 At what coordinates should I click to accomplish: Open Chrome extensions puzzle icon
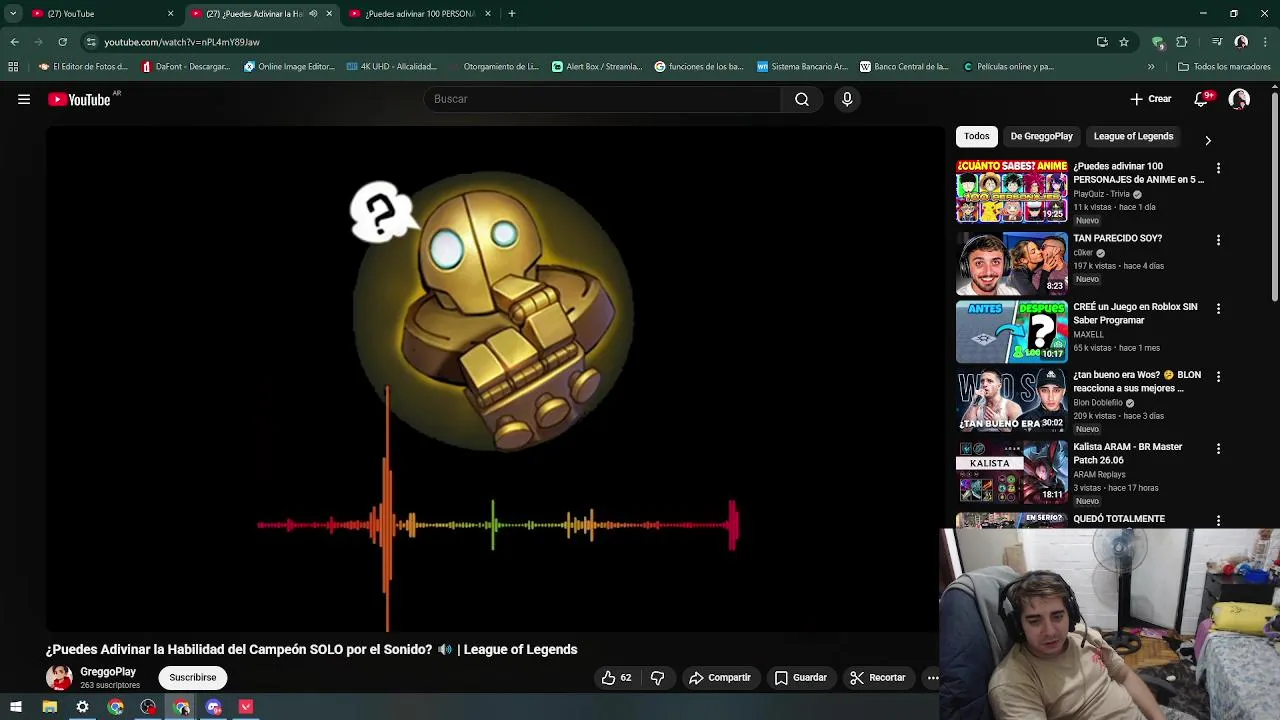click(x=1182, y=42)
